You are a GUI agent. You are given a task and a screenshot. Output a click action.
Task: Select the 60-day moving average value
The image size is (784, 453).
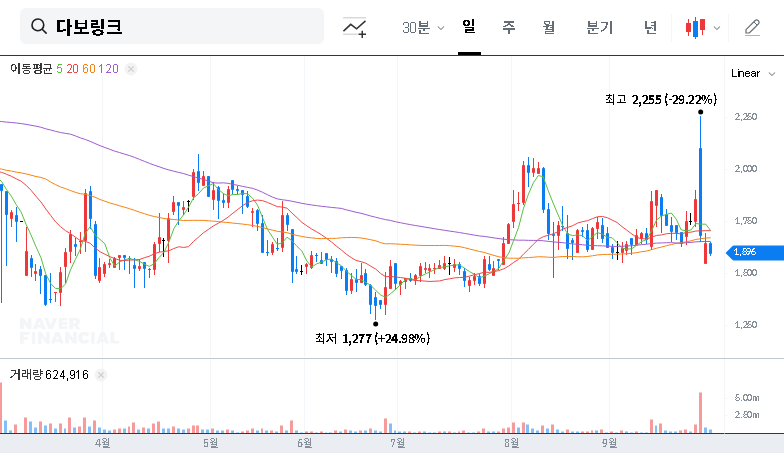pos(88,69)
